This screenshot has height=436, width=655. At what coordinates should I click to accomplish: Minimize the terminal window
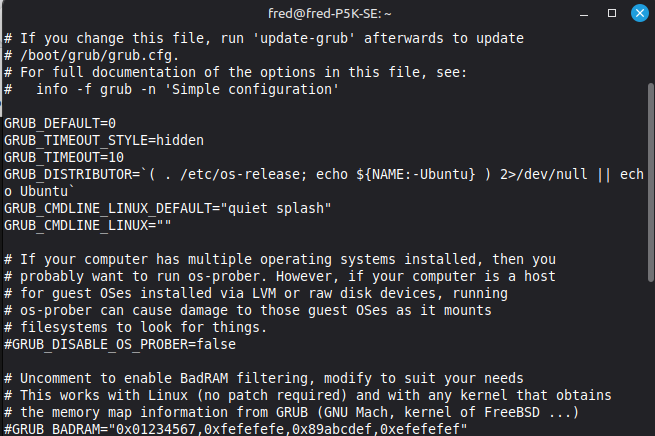[583, 13]
